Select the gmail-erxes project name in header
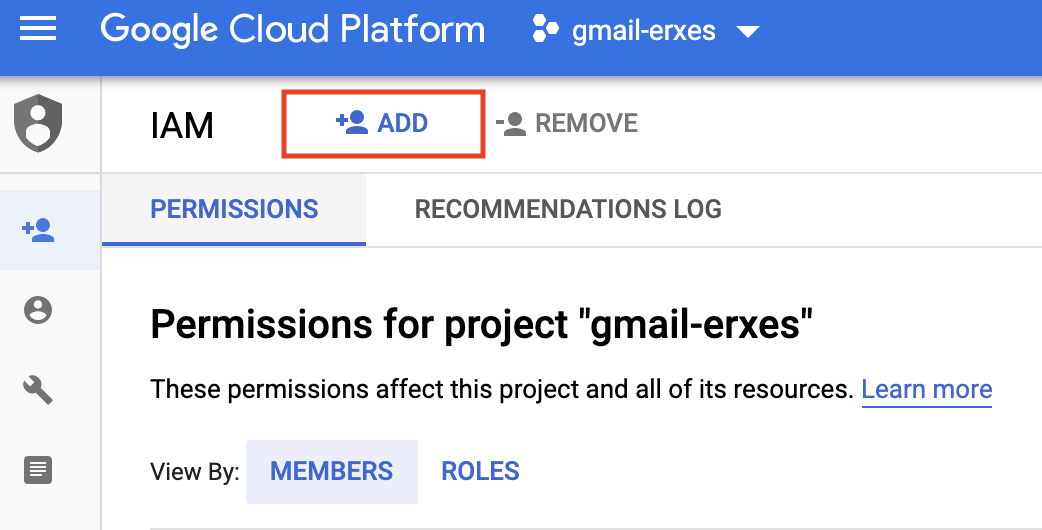The image size is (1042, 530). point(643,31)
